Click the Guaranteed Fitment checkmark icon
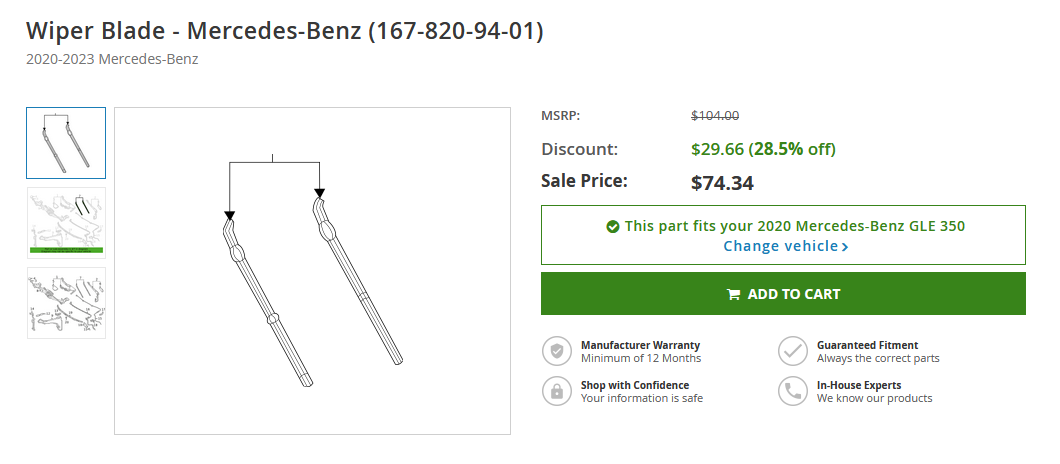 coord(793,351)
